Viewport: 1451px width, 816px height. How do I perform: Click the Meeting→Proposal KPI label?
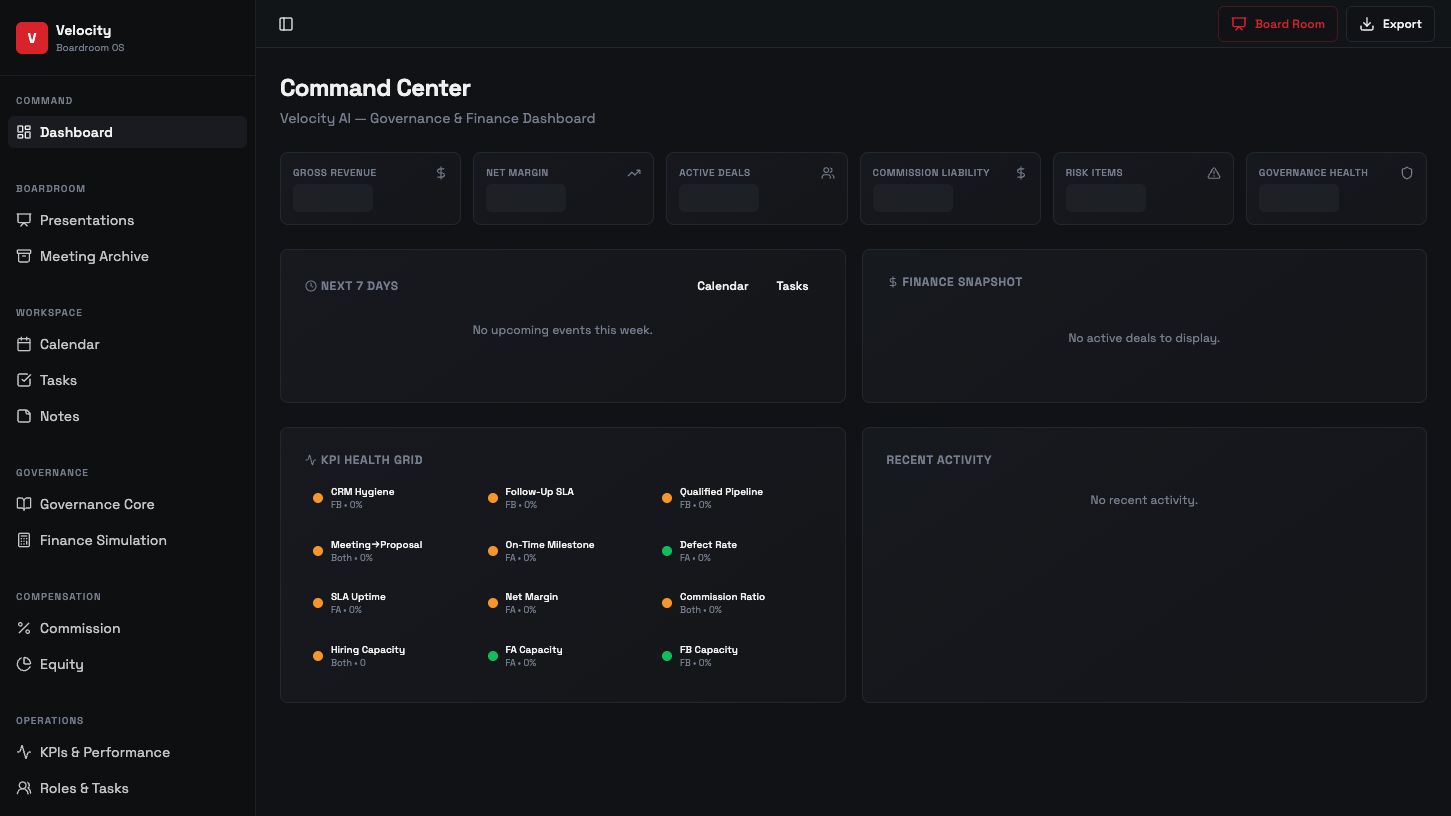tap(376, 545)
